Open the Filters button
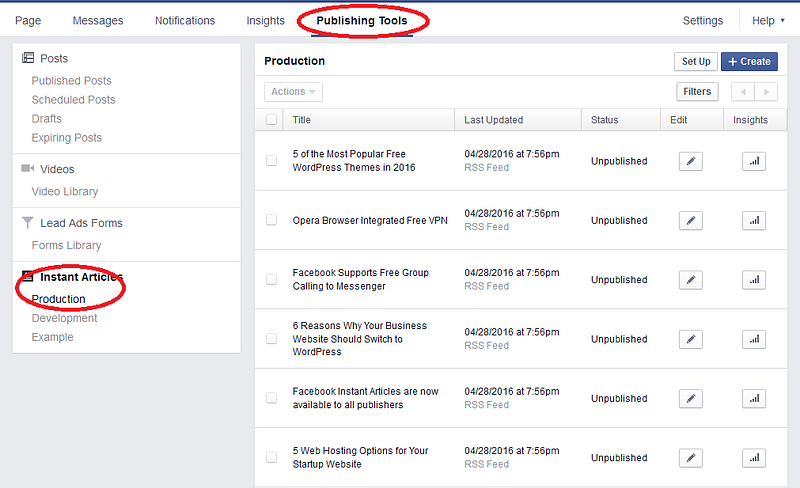 click(697, 91)
